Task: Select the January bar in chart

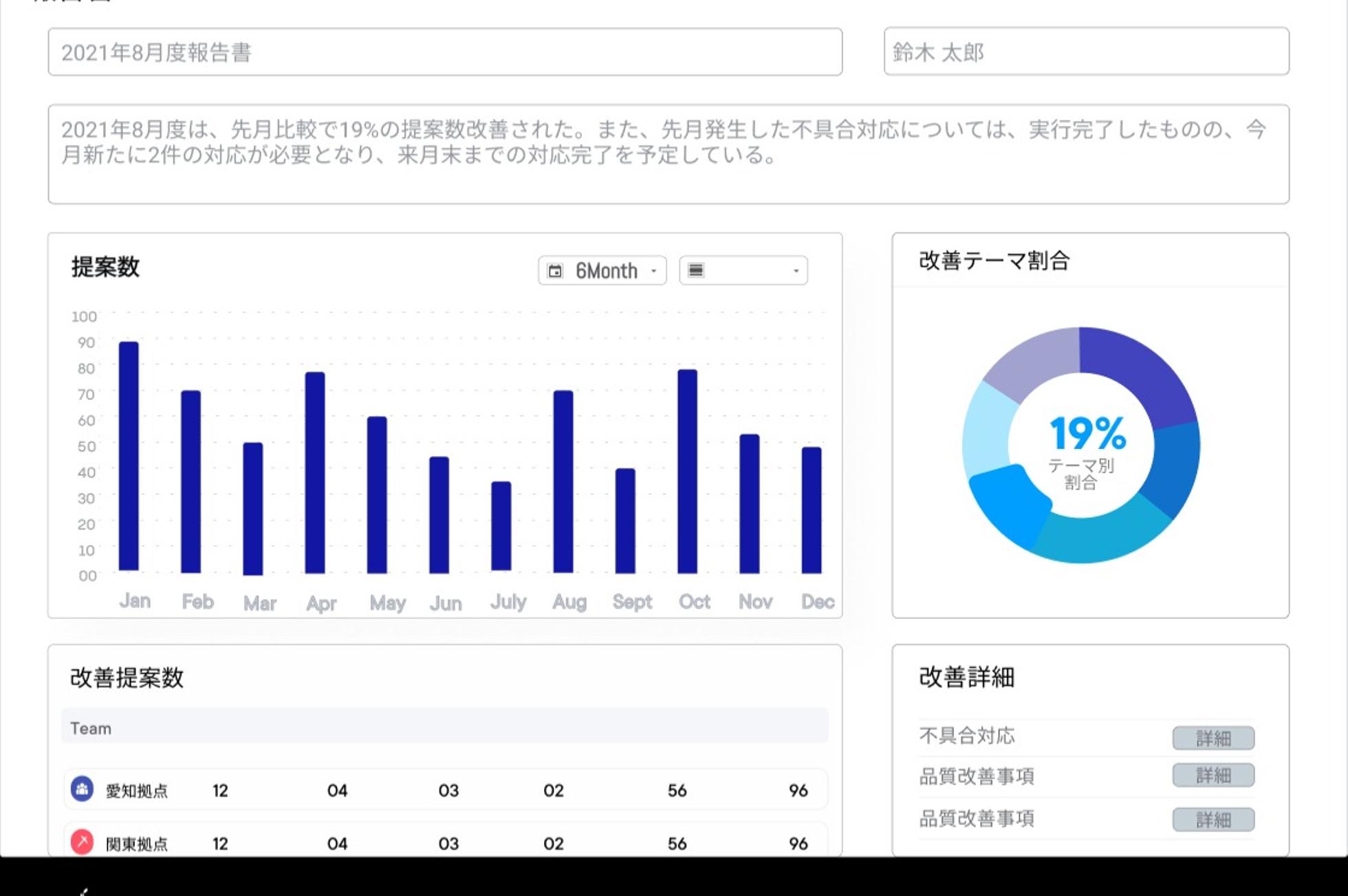Action: click(129, 455)
